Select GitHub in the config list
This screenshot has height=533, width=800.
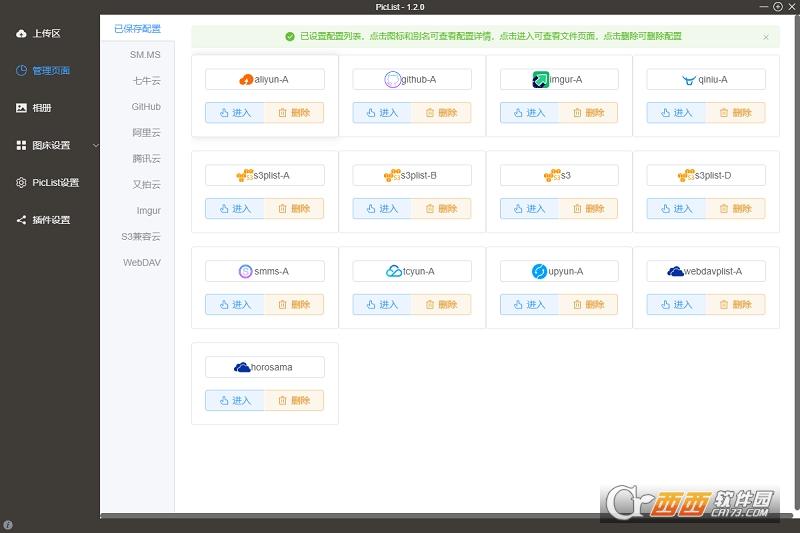tap(146, 107)
